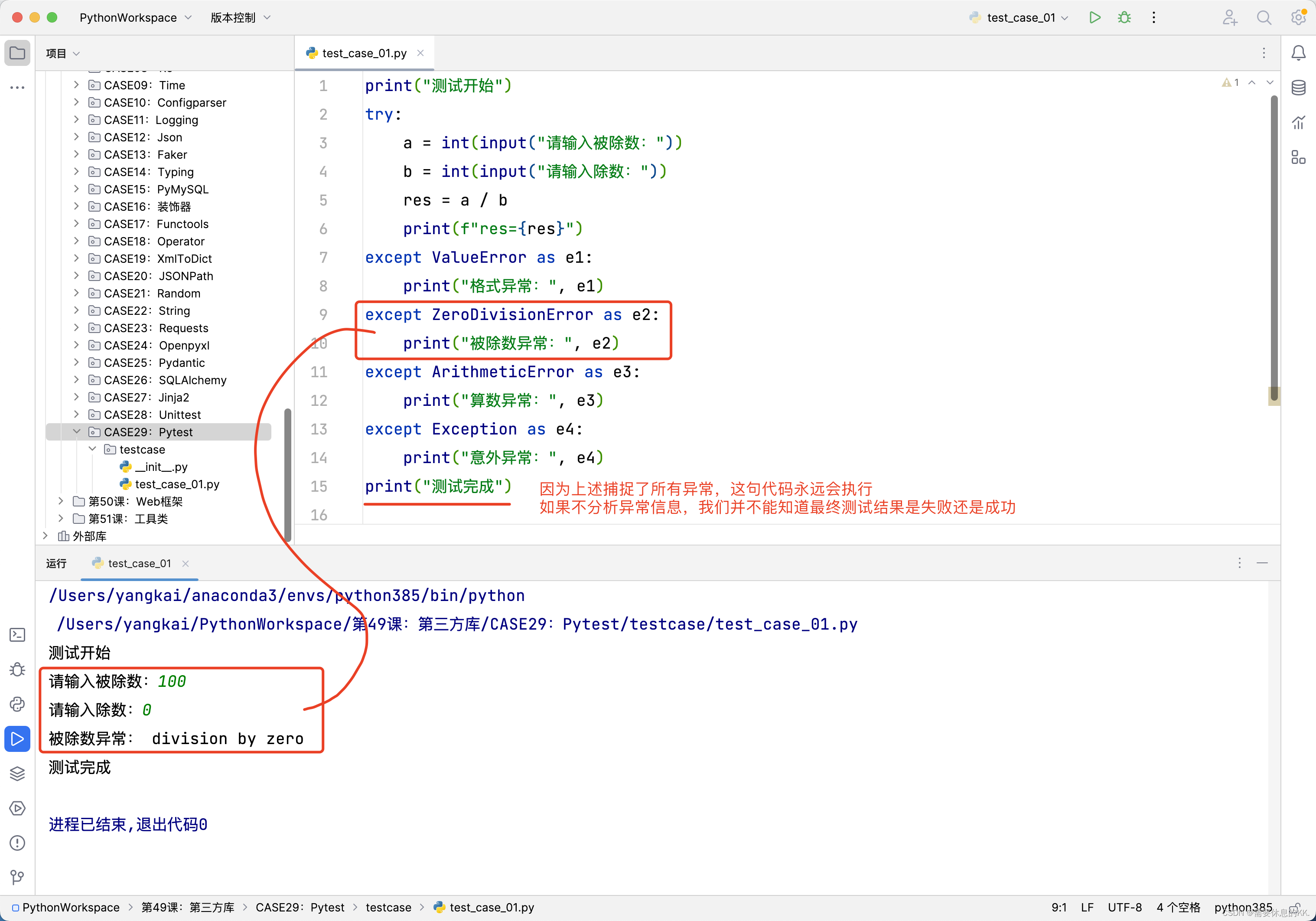Run test_case_01 with the green play icon
Image resolution: width=1316 pixels, height=921 pixels.
pyautogui.click(x=1094, y=17)
